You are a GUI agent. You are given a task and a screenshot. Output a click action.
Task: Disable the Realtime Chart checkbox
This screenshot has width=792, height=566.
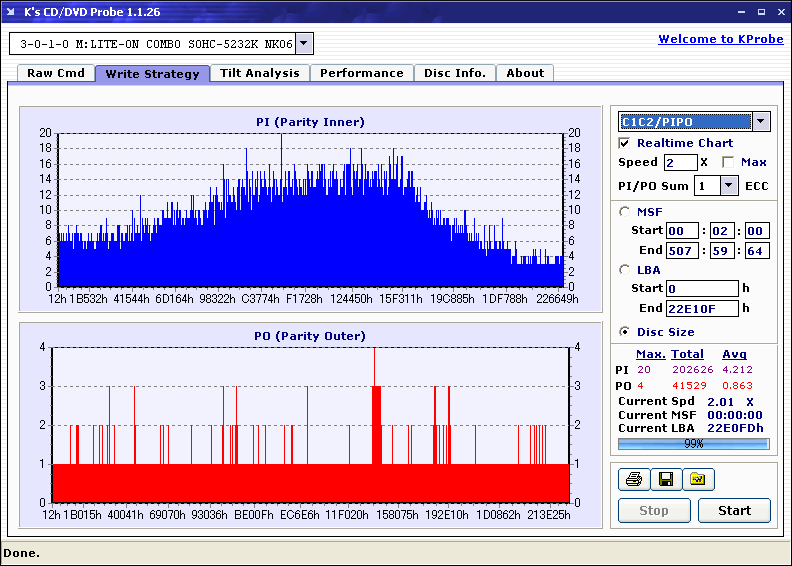625,144
